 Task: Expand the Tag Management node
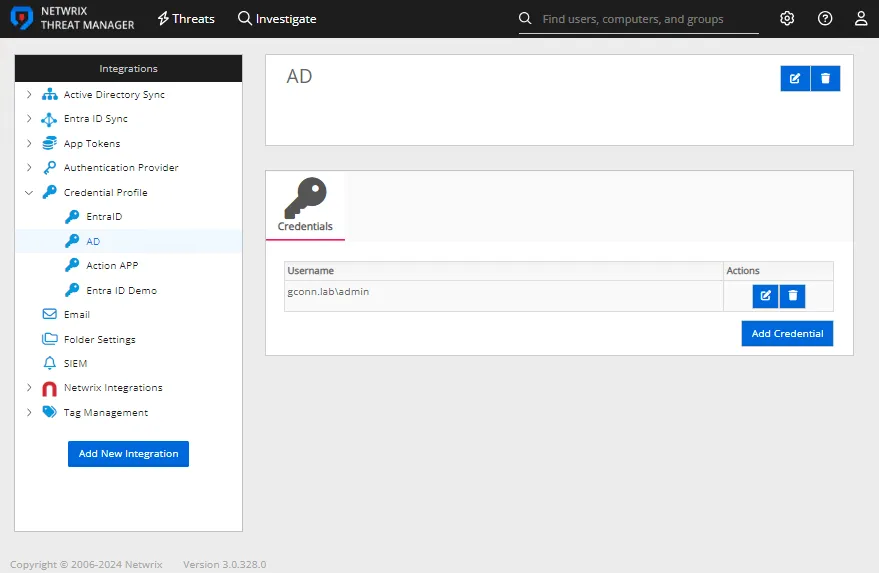pos(29,412)
